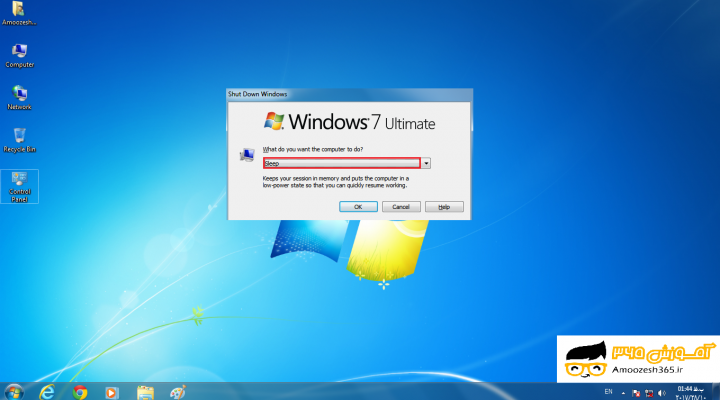This screenshot has width=720, height=400.
Task: Select the Network desktop icon
Action: tap(19, 98)
